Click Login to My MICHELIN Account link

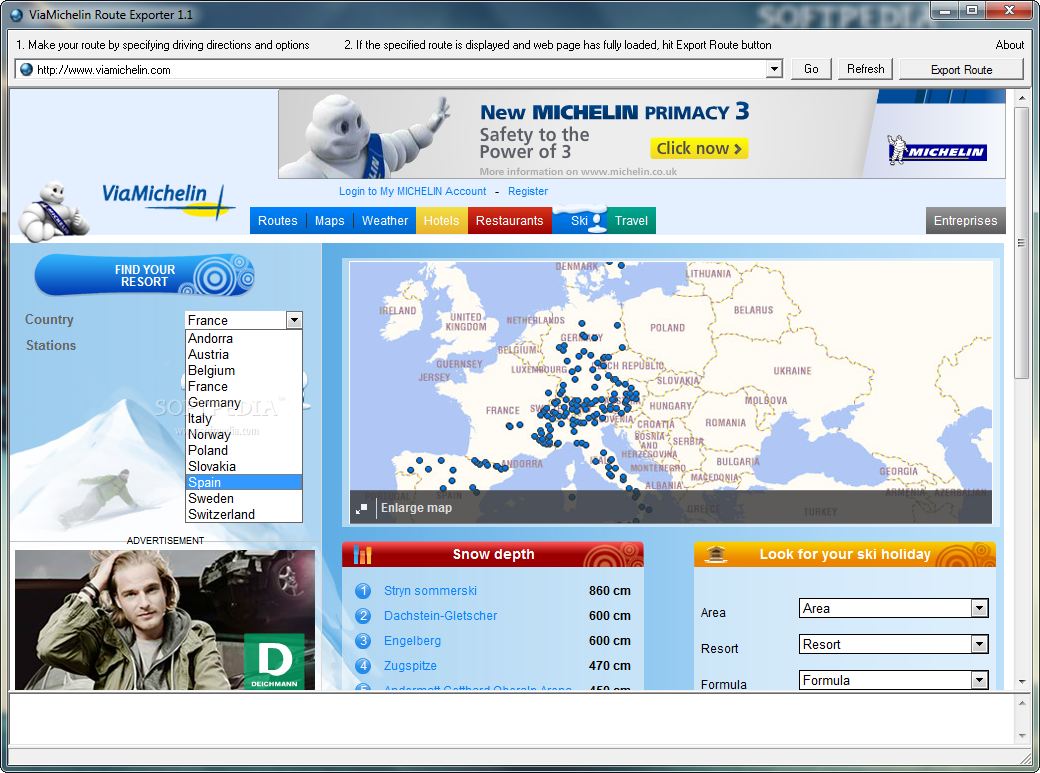413,191
